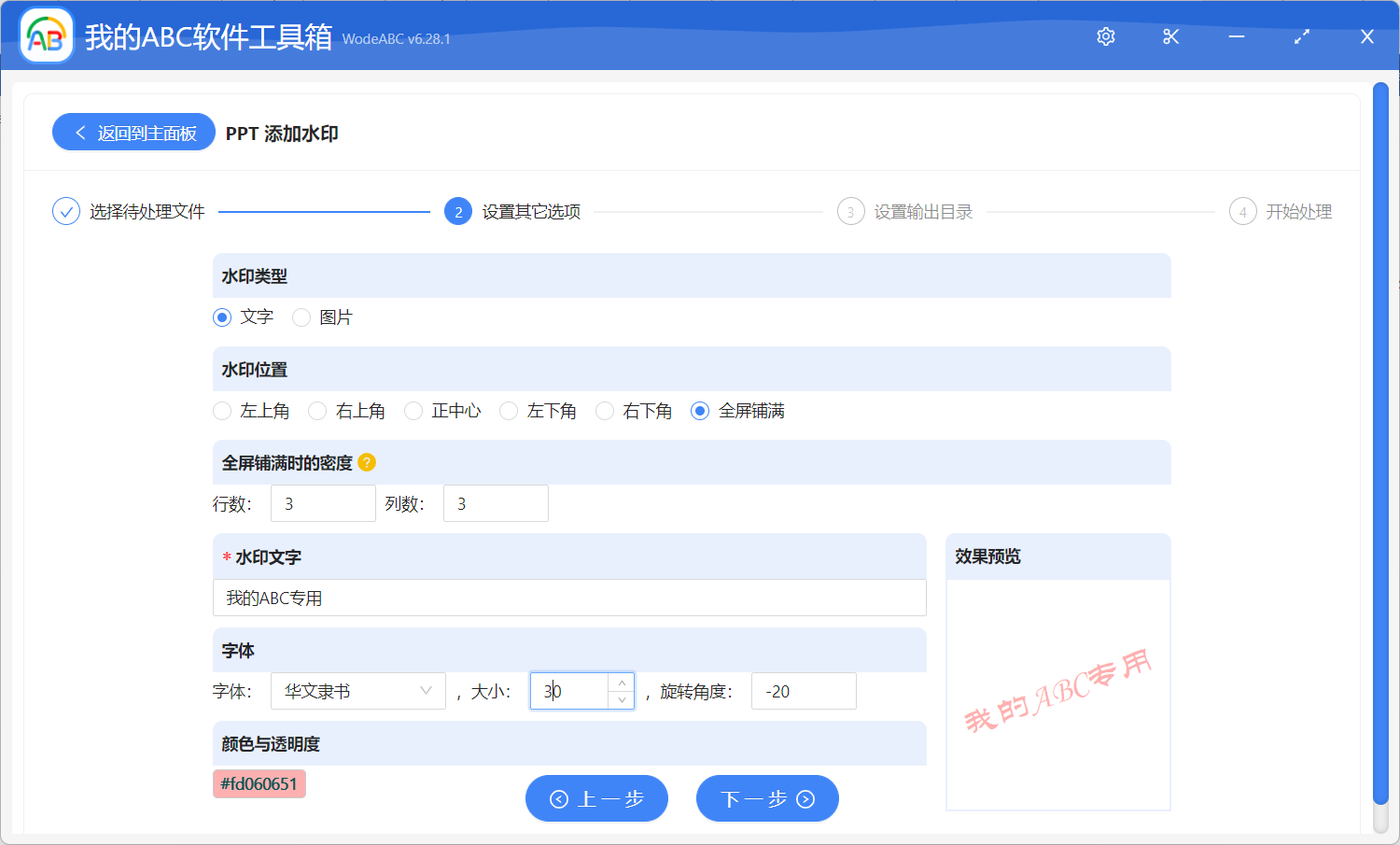The height and width of the screenshot is (845, 1400).
Task: Click step 4 circle for 开始处理
Action: coord(1242,211)
